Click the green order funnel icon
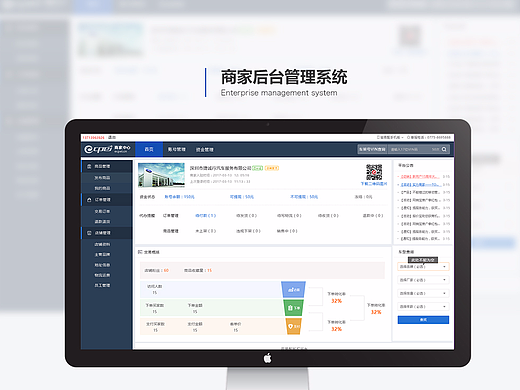This screenshot has height=390, width=520. pyautogui.click(x=293, y=308)
